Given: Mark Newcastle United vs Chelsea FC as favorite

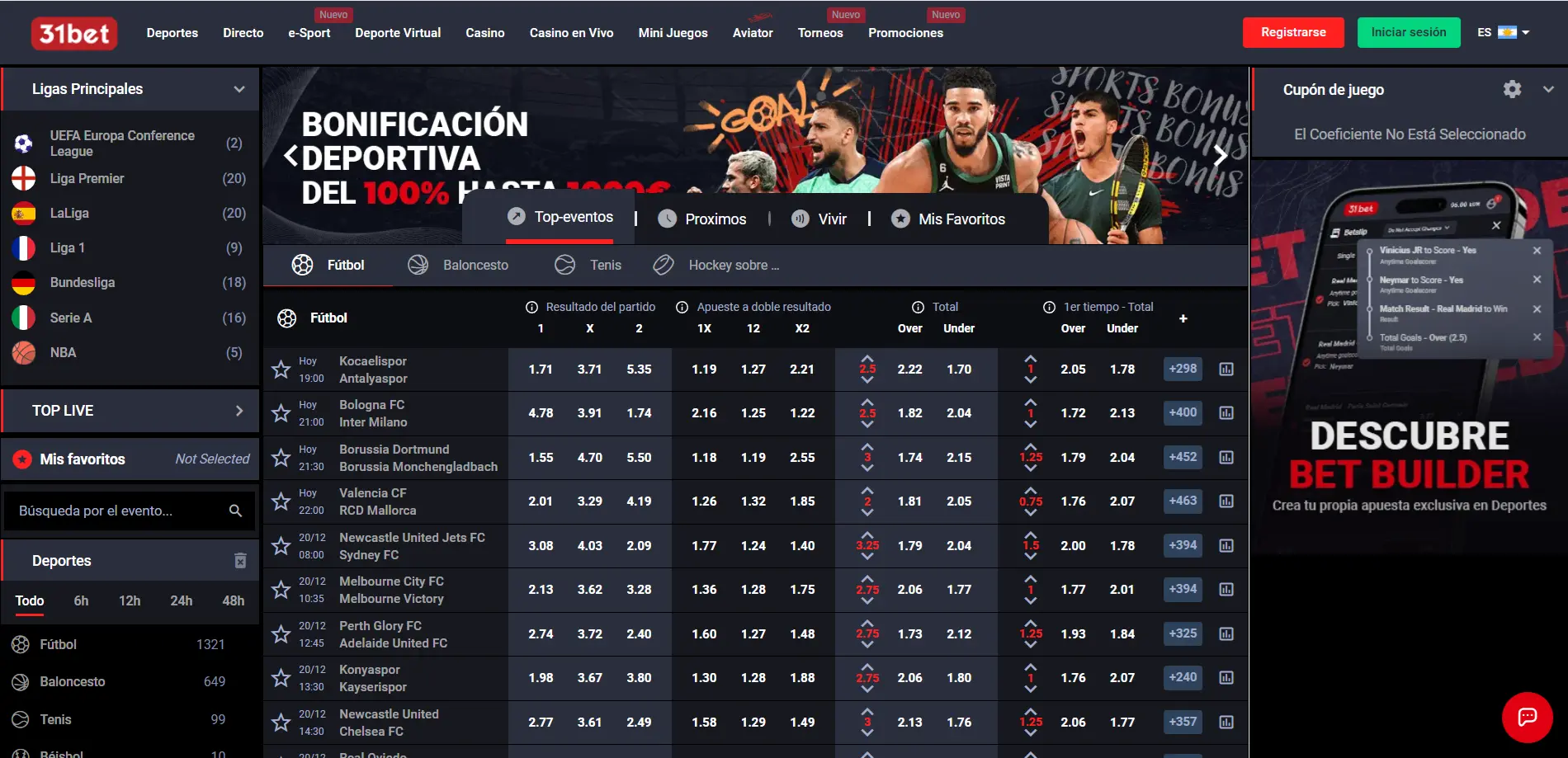Looking at the screenshot, I should pyautogui.click(x=281, y=723).
